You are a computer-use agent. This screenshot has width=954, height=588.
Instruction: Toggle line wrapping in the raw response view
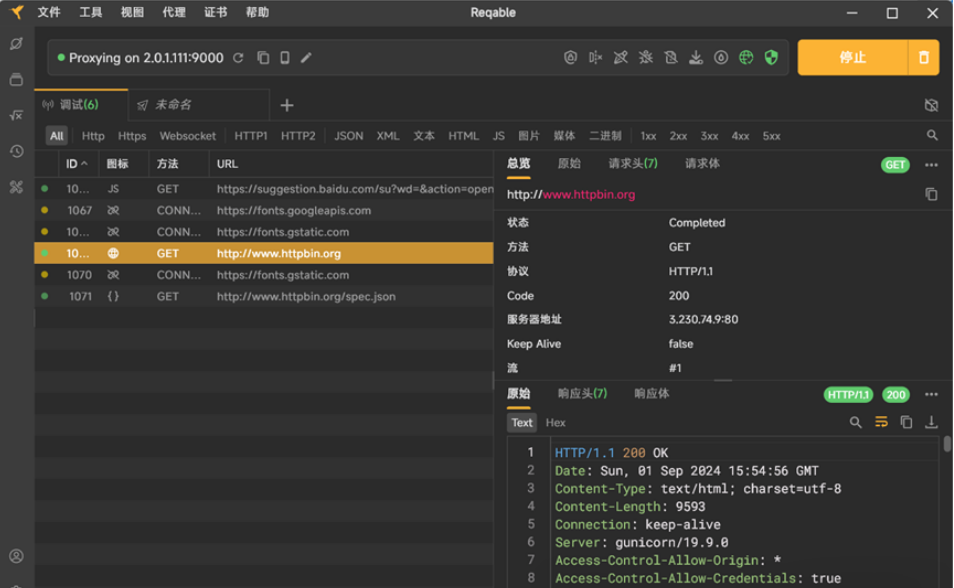[879, 423]
